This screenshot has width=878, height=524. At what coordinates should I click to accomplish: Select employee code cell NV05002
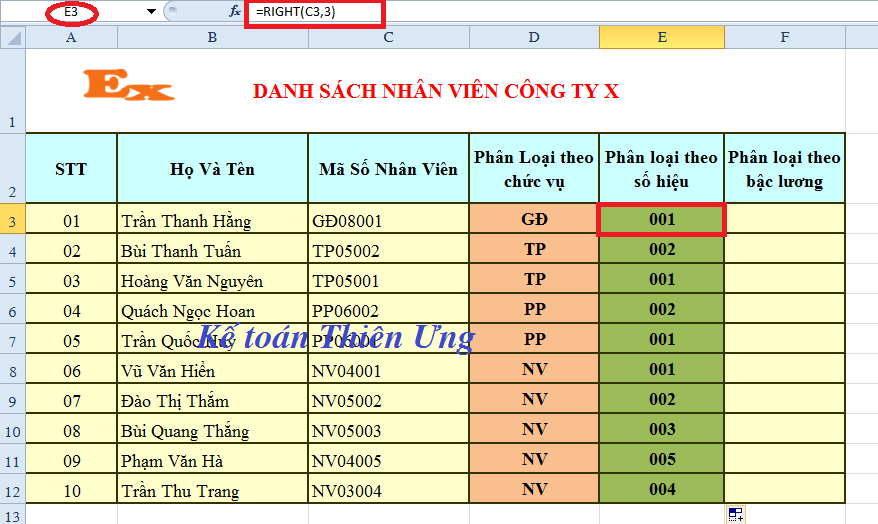coord(389,399)
